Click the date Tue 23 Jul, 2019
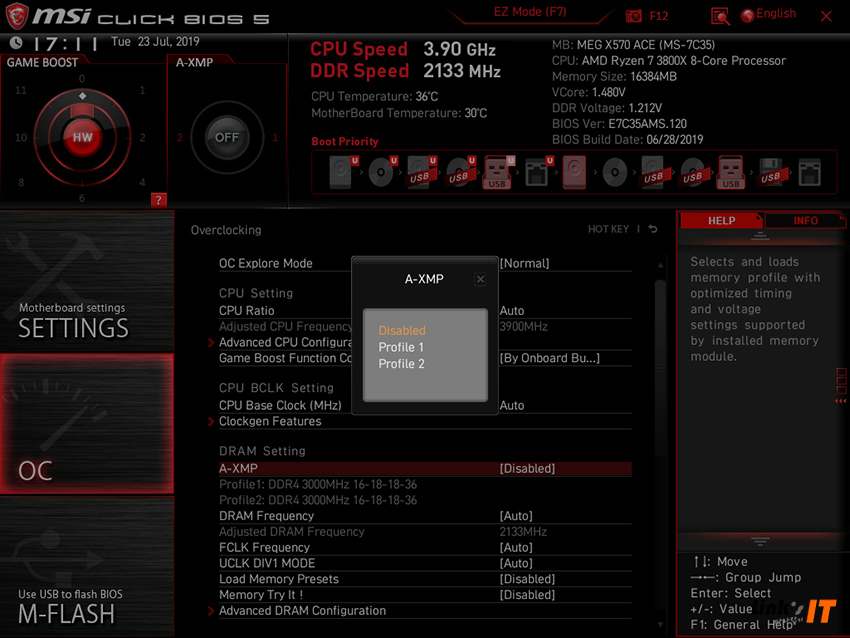This screenshot has width=850, height=638. (155, 42)
